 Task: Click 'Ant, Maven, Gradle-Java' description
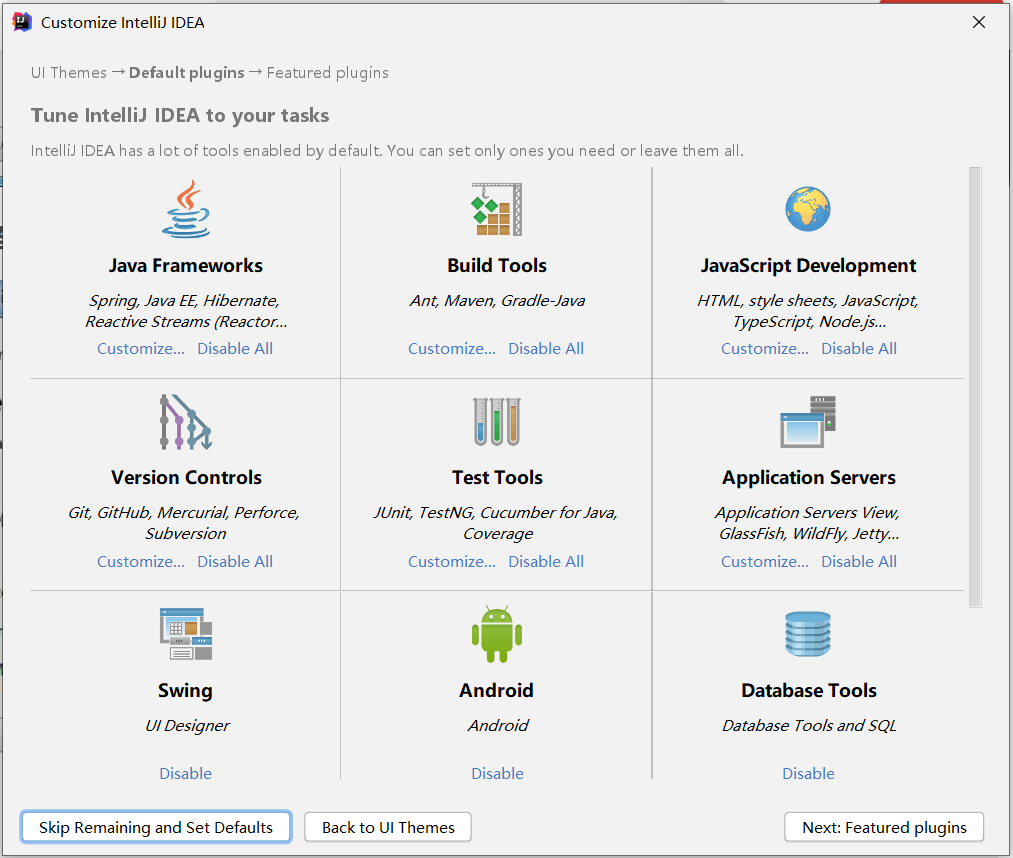pos(497,300)
